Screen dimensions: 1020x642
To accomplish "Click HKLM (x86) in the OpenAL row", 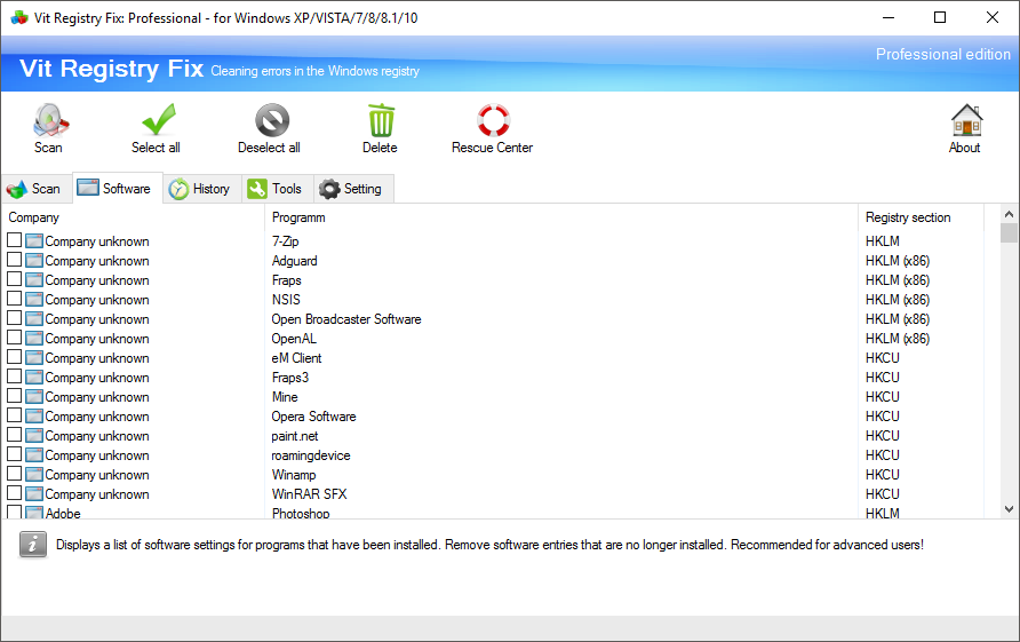I will 897,338.
